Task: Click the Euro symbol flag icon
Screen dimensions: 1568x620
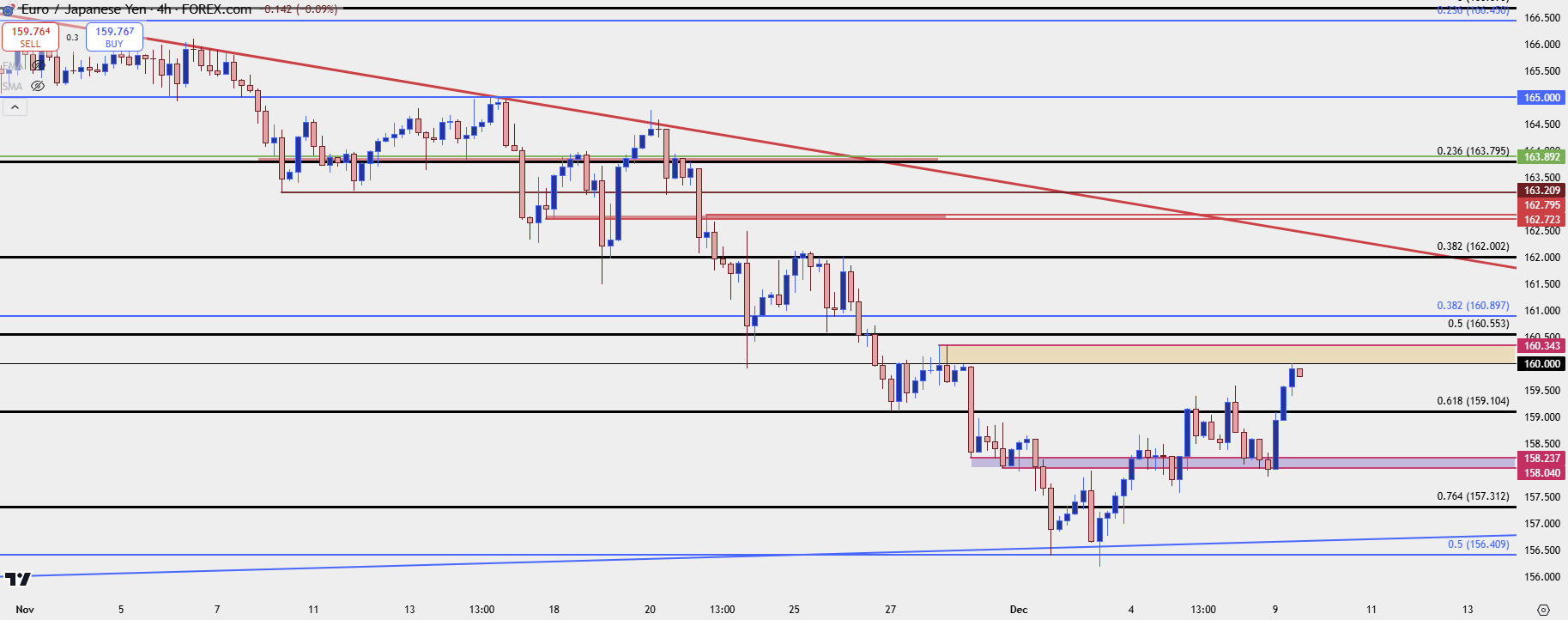Action: (8, 10)
